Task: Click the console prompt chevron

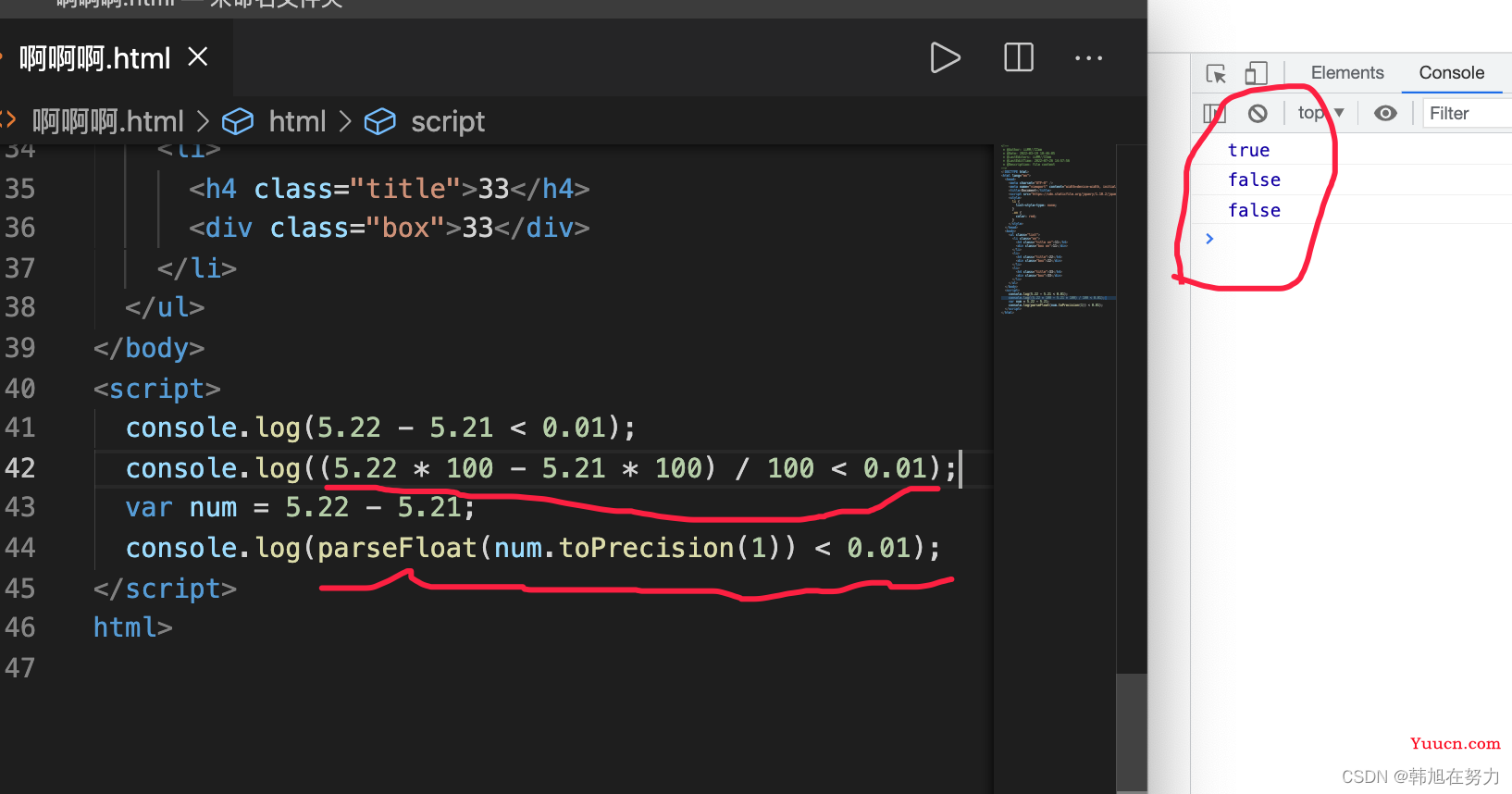Action: pos(1209,239)
